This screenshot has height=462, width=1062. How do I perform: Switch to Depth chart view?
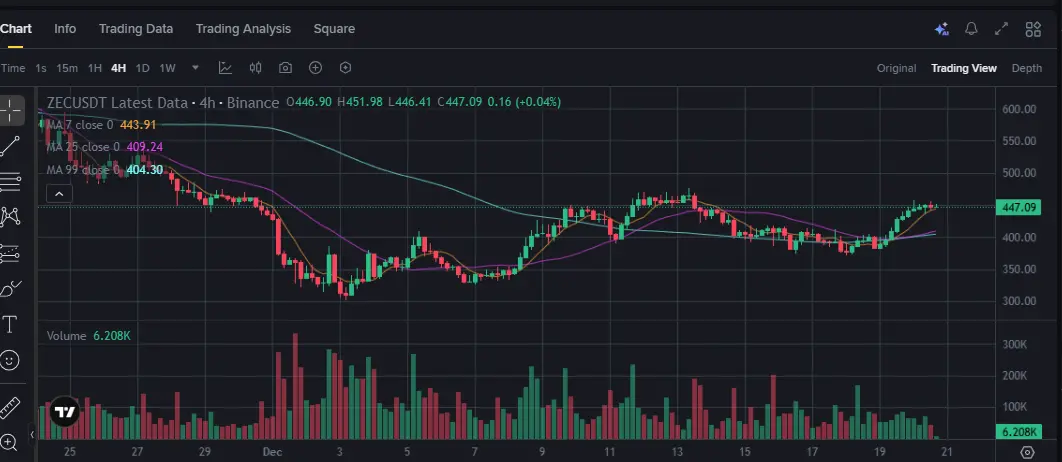1027,68
